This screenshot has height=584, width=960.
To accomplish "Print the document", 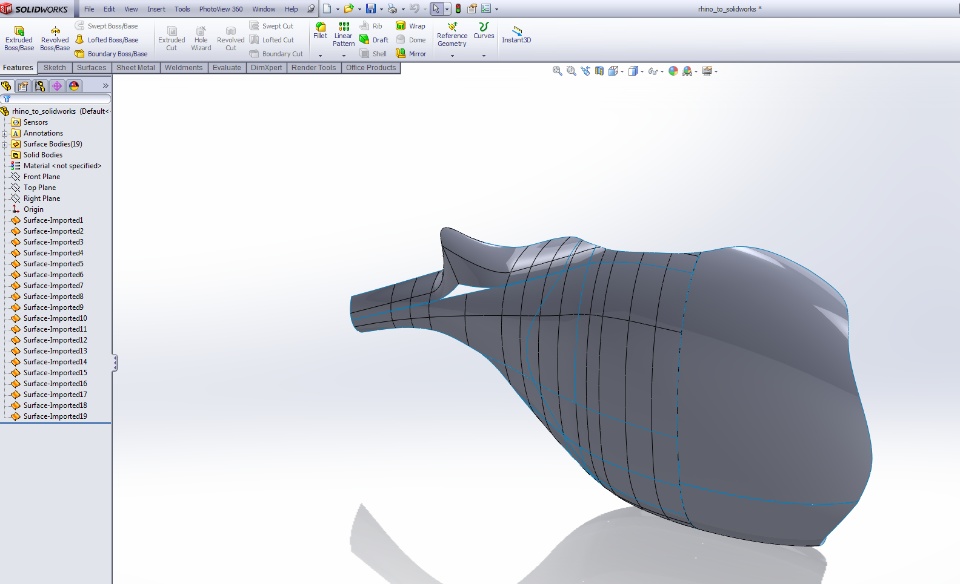I will (x=392, y=9).
